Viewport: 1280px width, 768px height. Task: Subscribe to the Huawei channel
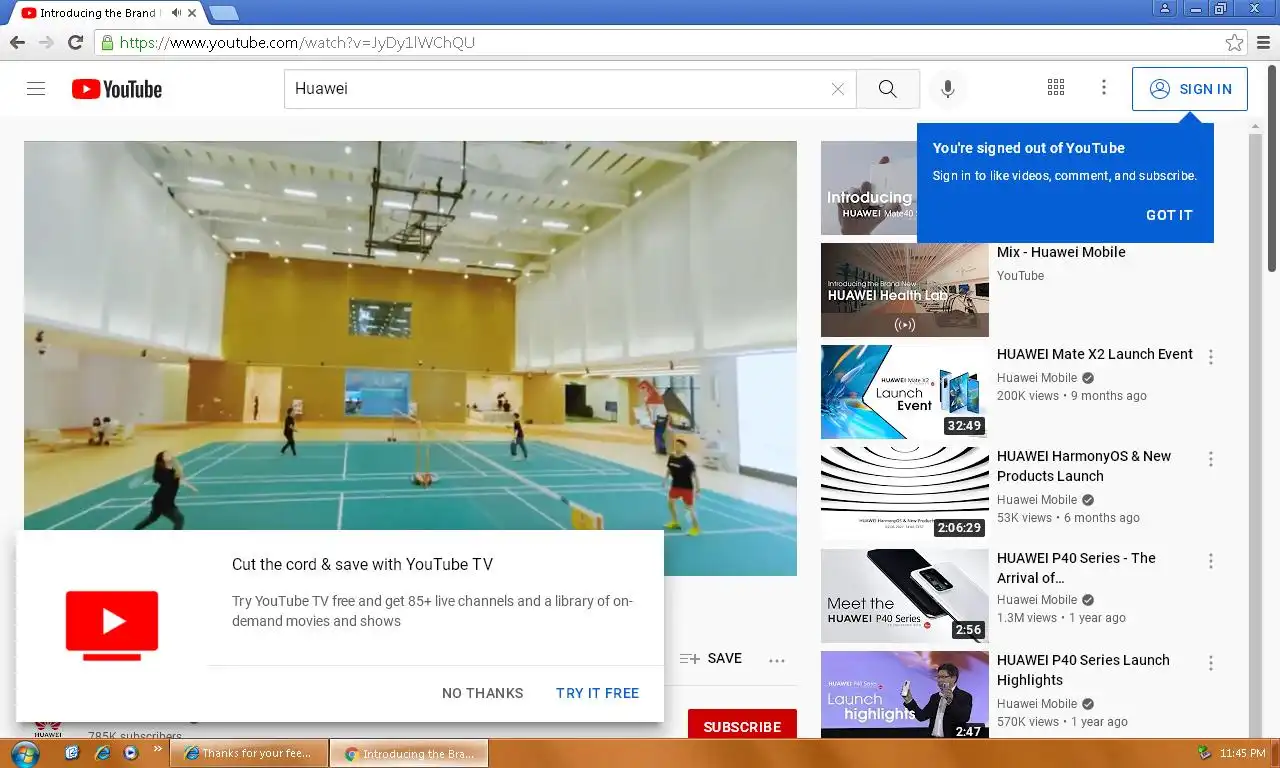[742, 726]
